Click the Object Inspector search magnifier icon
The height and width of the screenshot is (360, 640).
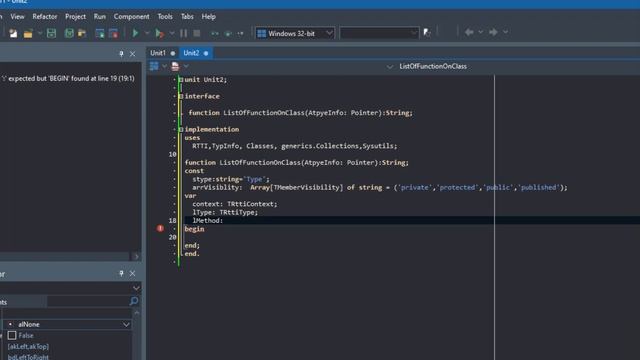click(134, 301)
